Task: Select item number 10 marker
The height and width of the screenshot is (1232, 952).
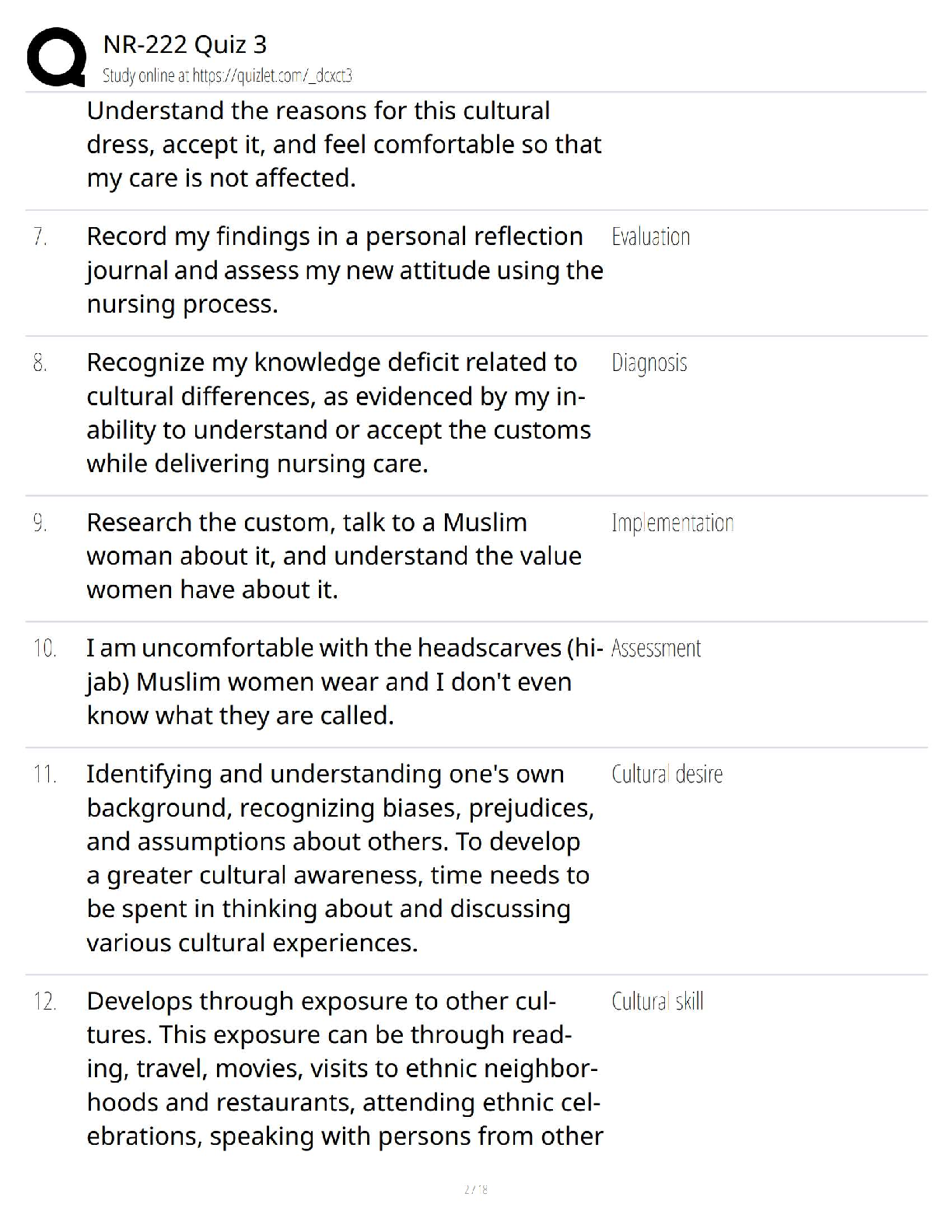Action: click(45, 648)
